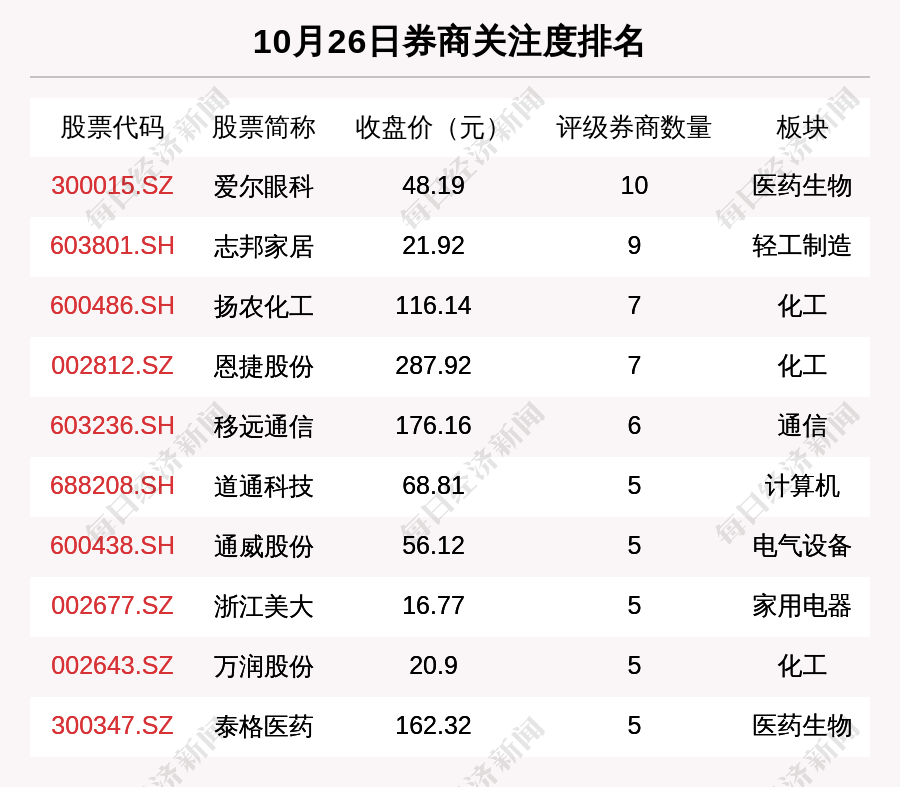900x787 pixels.
Task: Click the stock name 泰格医药
Action: (x=263, y=726)
